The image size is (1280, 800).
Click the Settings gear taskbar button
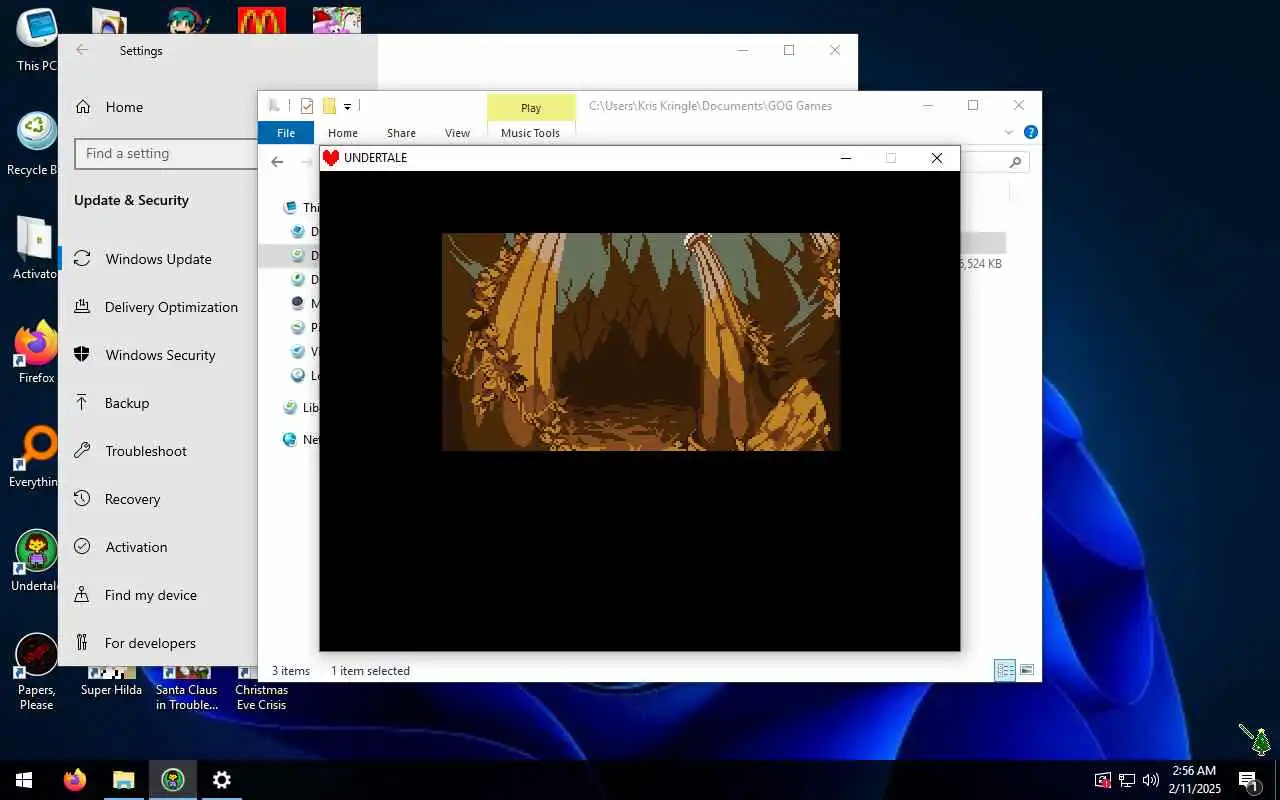click(222, 780)
